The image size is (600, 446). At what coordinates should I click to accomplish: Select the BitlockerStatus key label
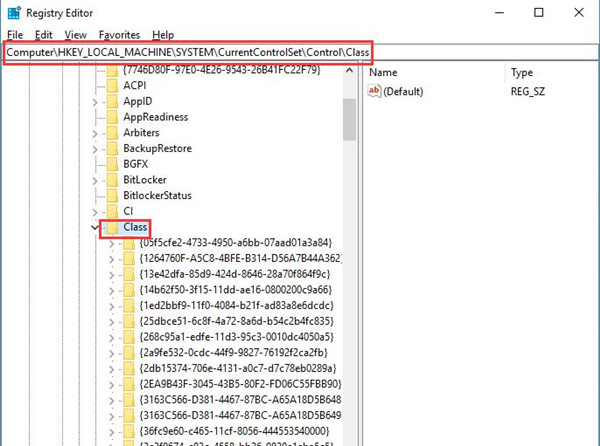pyautogui.click(x=157, y=195)
